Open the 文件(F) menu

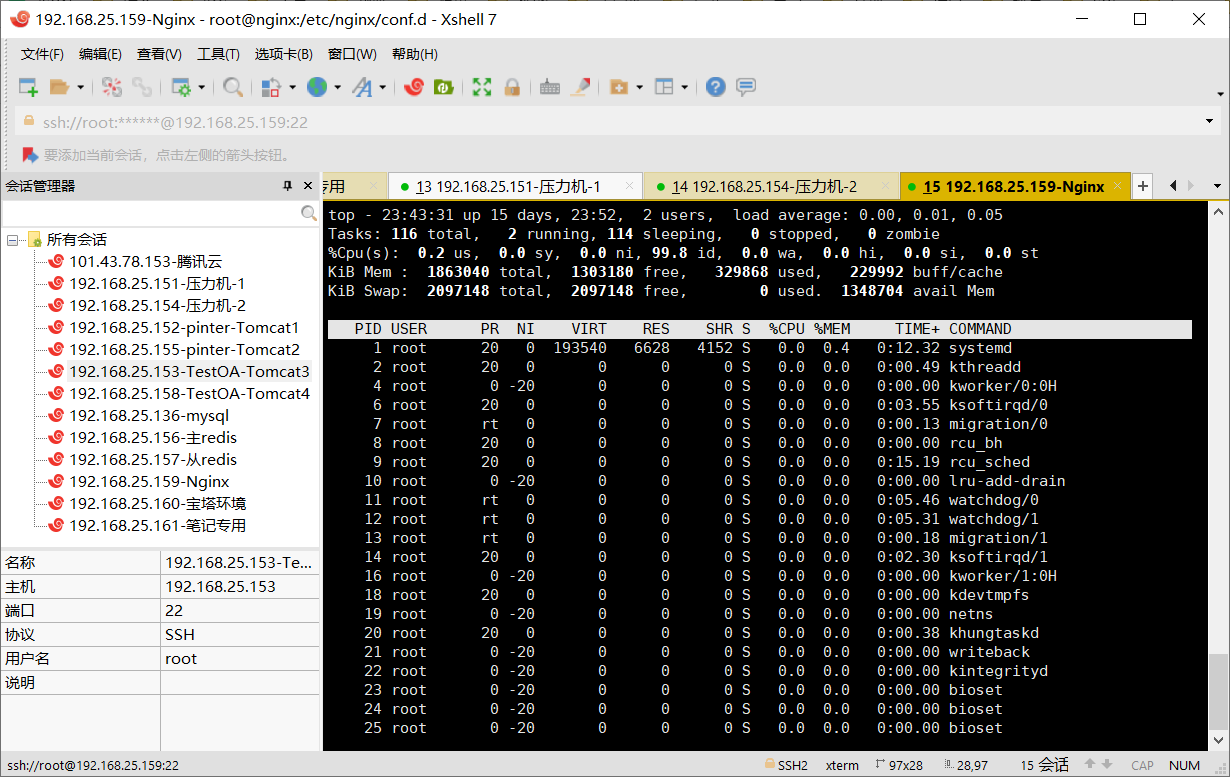[x=42, y=54]
